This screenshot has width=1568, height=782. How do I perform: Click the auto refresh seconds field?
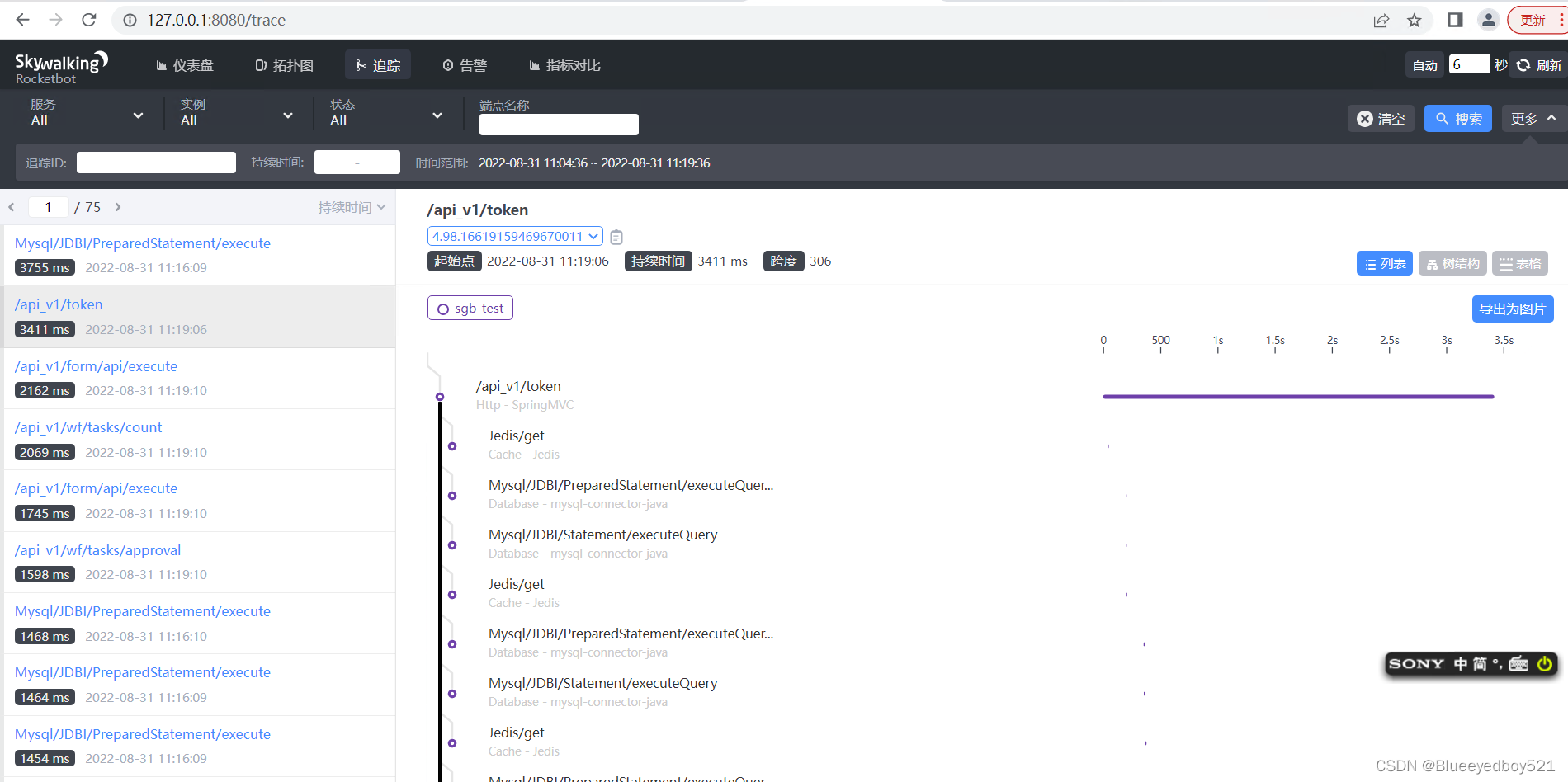click(x=1469, y=64)
